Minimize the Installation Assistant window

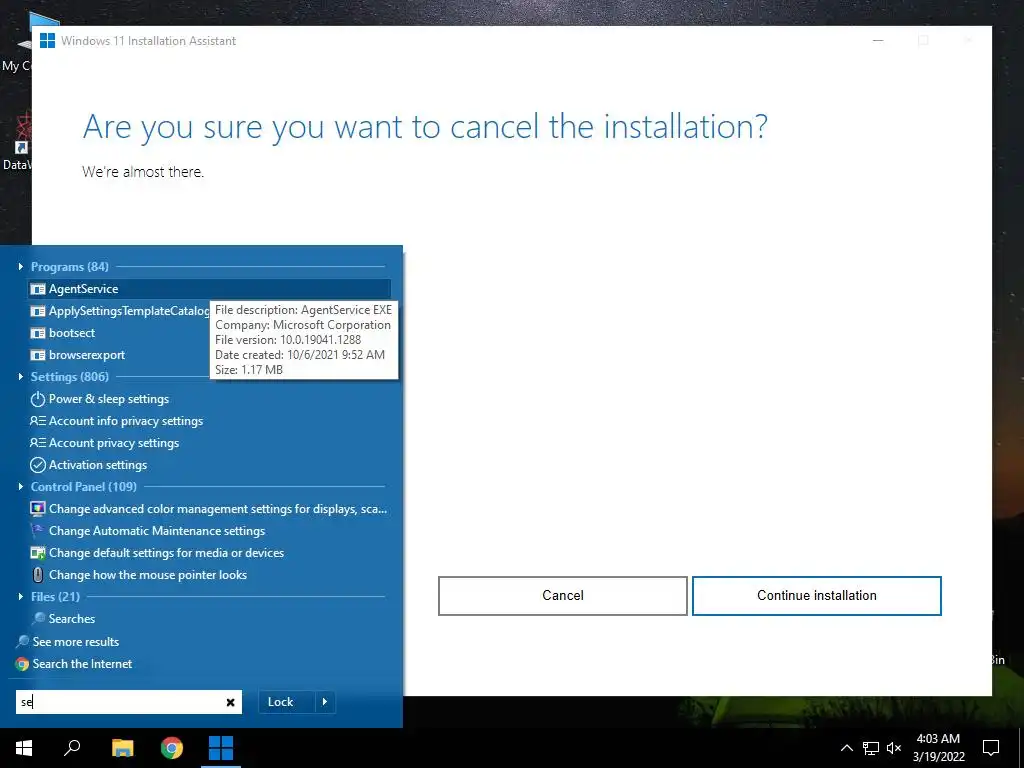pos(878,40)
